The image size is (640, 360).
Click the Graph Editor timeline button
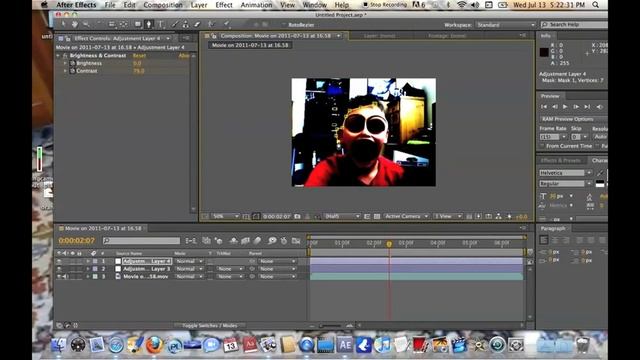(x=296, y=241)
